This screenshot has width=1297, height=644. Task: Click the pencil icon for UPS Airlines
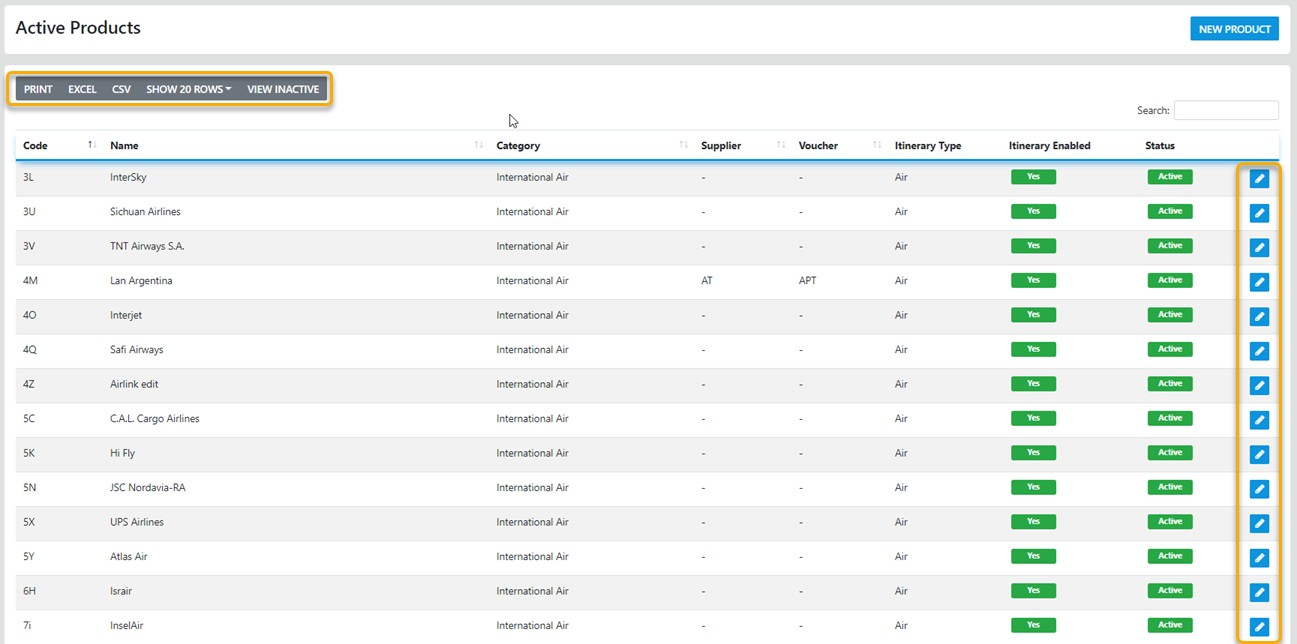[x=1259, y=523]
